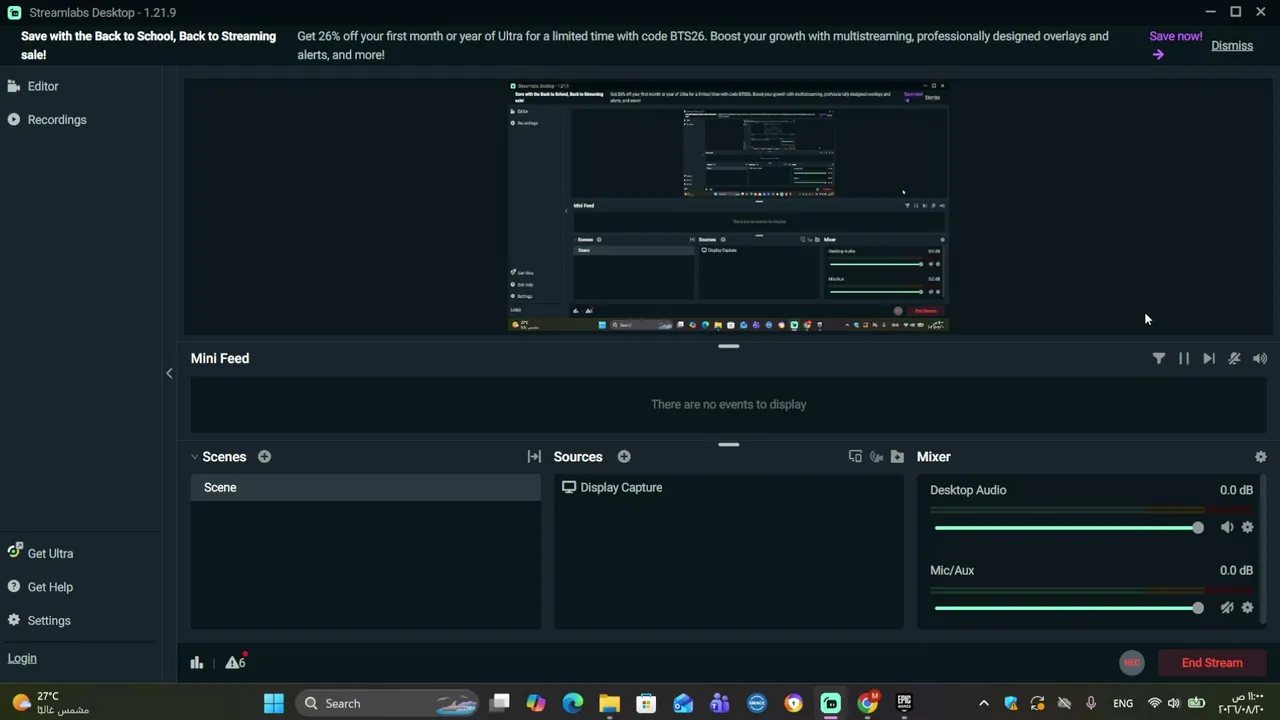Open Outlook from the taskbar
This screenshot has width=1280, height=720.
(683, 704)
